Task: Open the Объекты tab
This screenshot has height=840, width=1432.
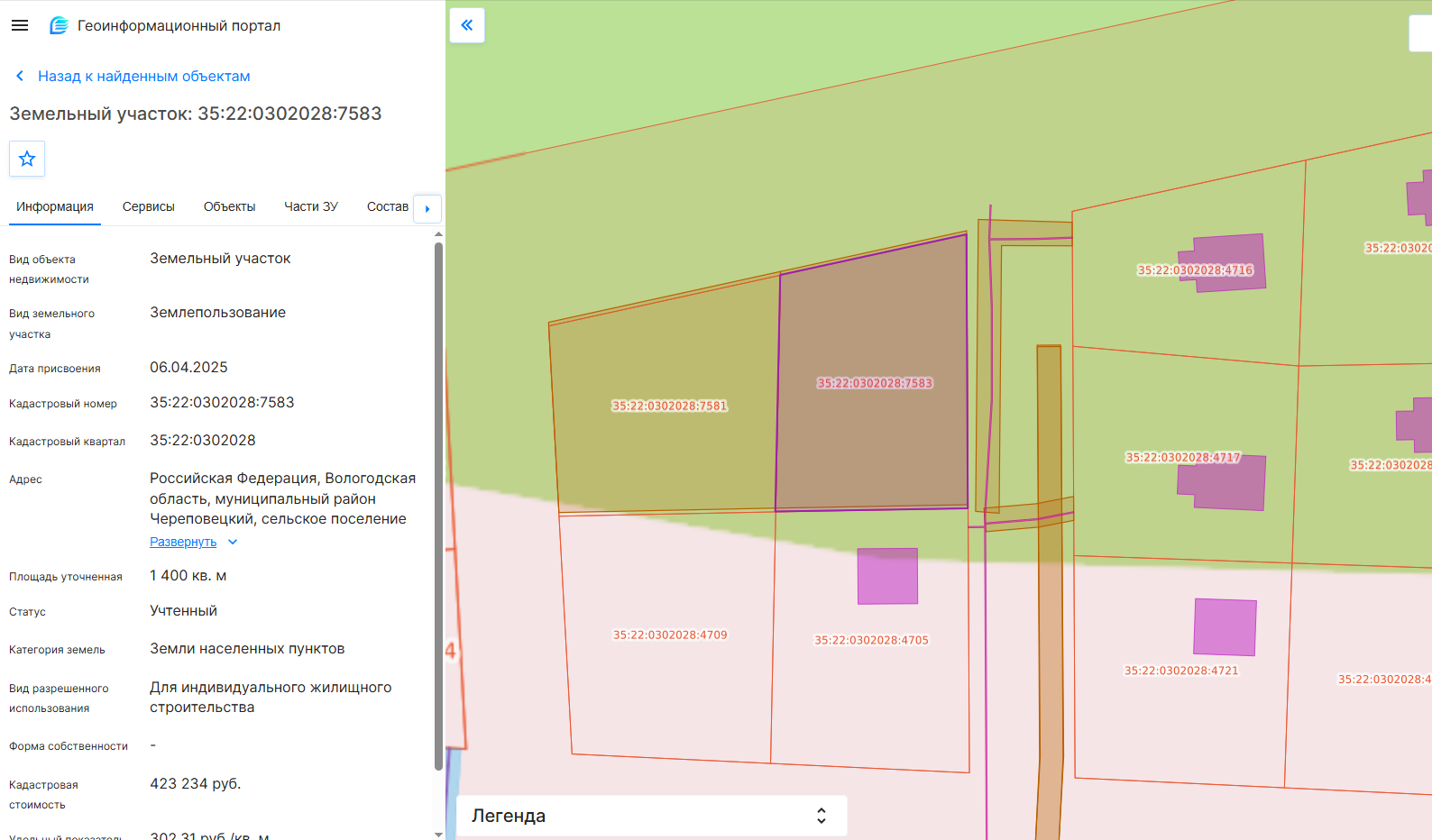Action: point(230,206)
